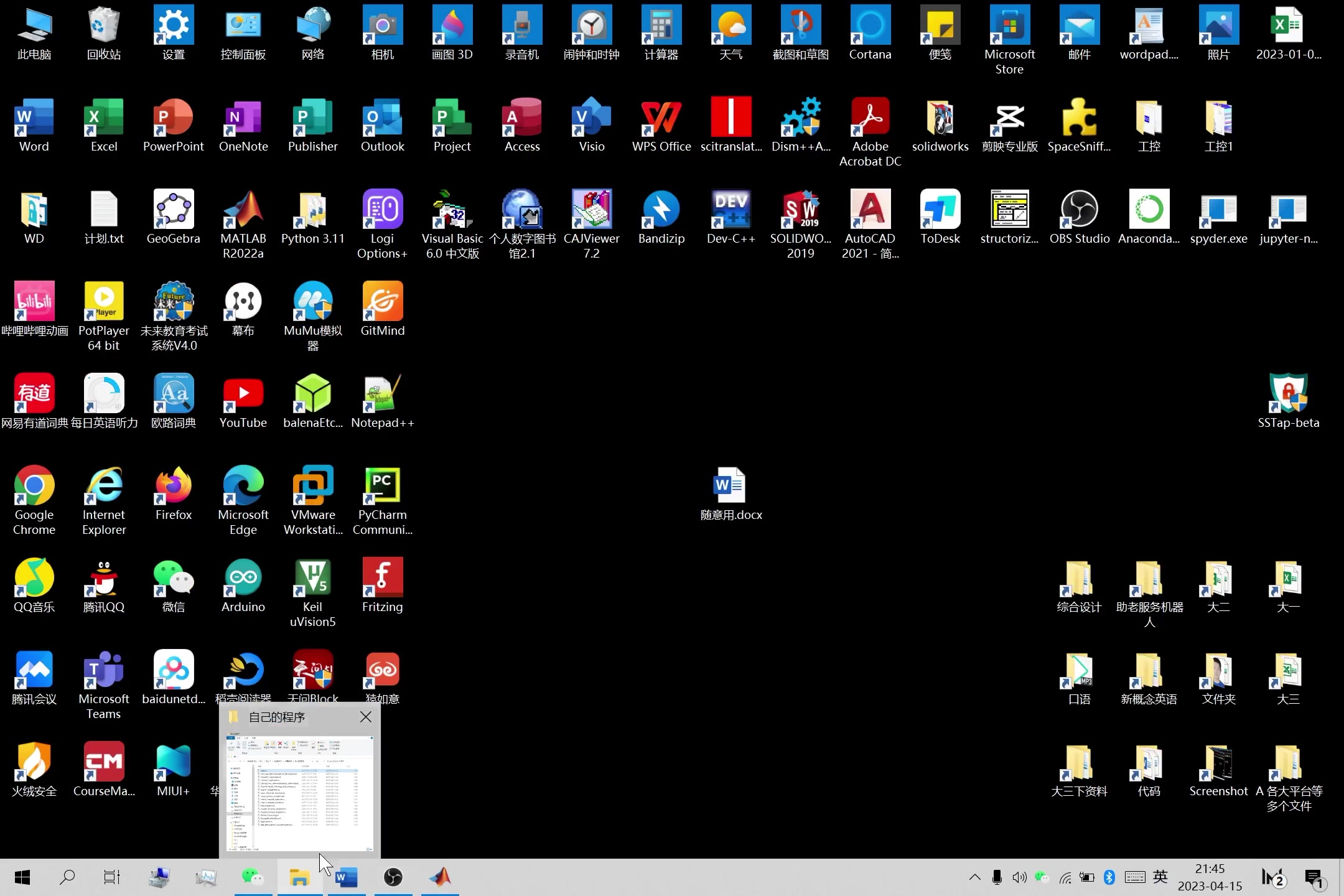Toggle the 英 input language indicator
This screenshot has width=1344, height=896.
pos(1160,877)
